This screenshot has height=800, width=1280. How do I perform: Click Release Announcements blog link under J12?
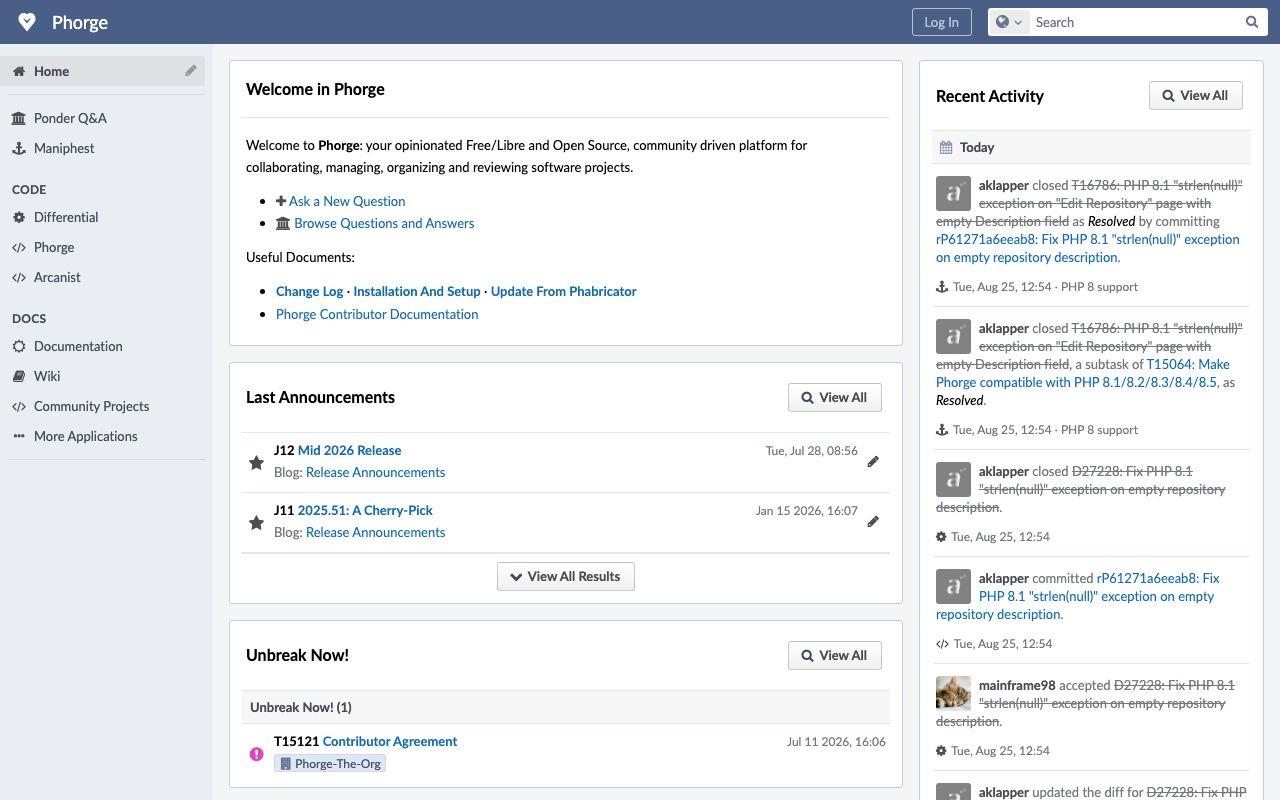pos(375,472)
